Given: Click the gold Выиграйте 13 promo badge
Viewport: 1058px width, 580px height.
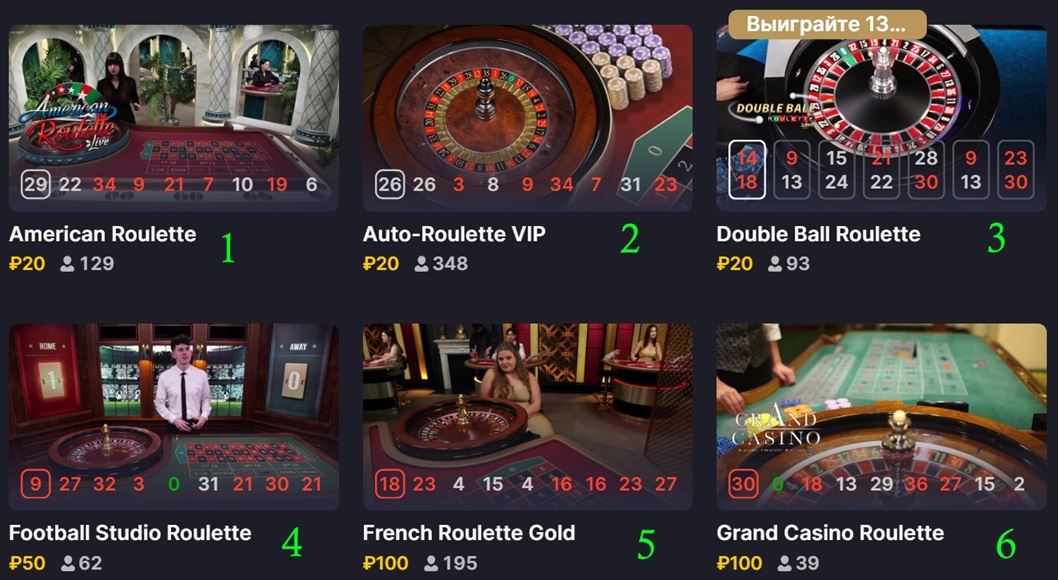Looking at the screenshot, I should (827, 24).
